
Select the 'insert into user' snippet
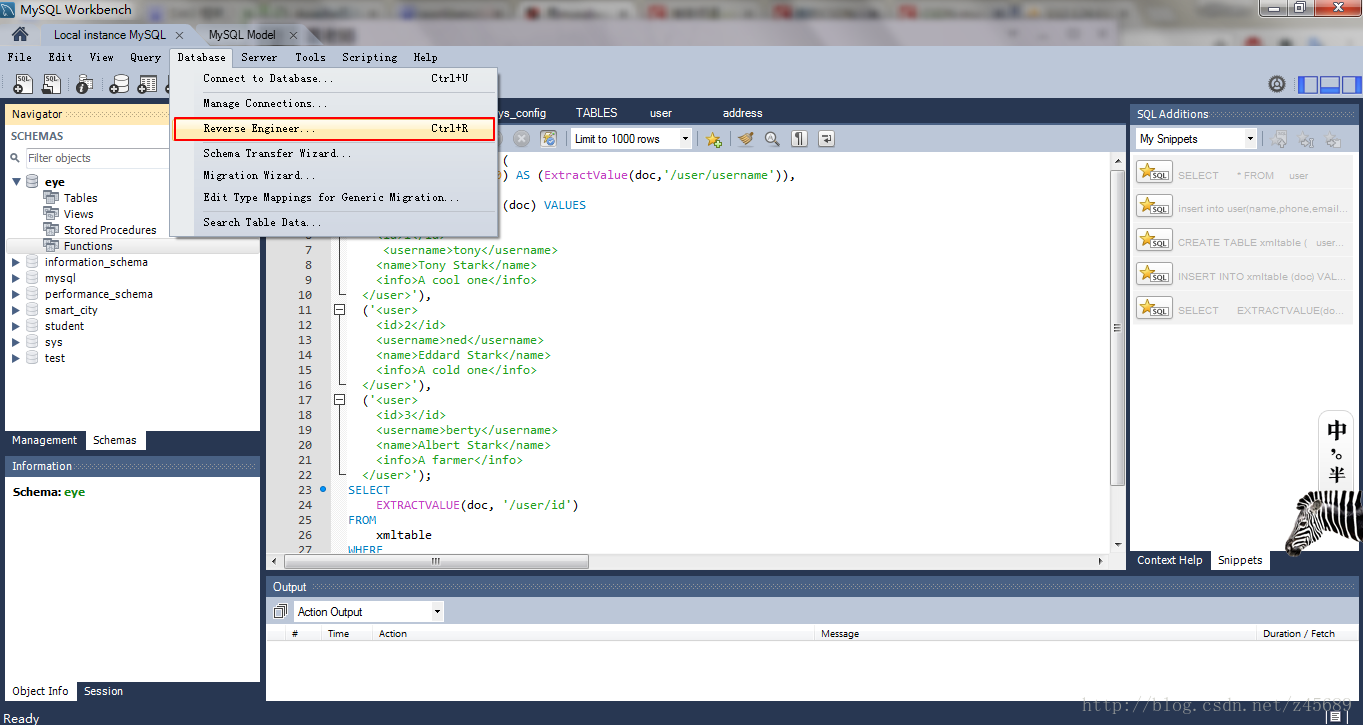click(x=1243, y=207)
